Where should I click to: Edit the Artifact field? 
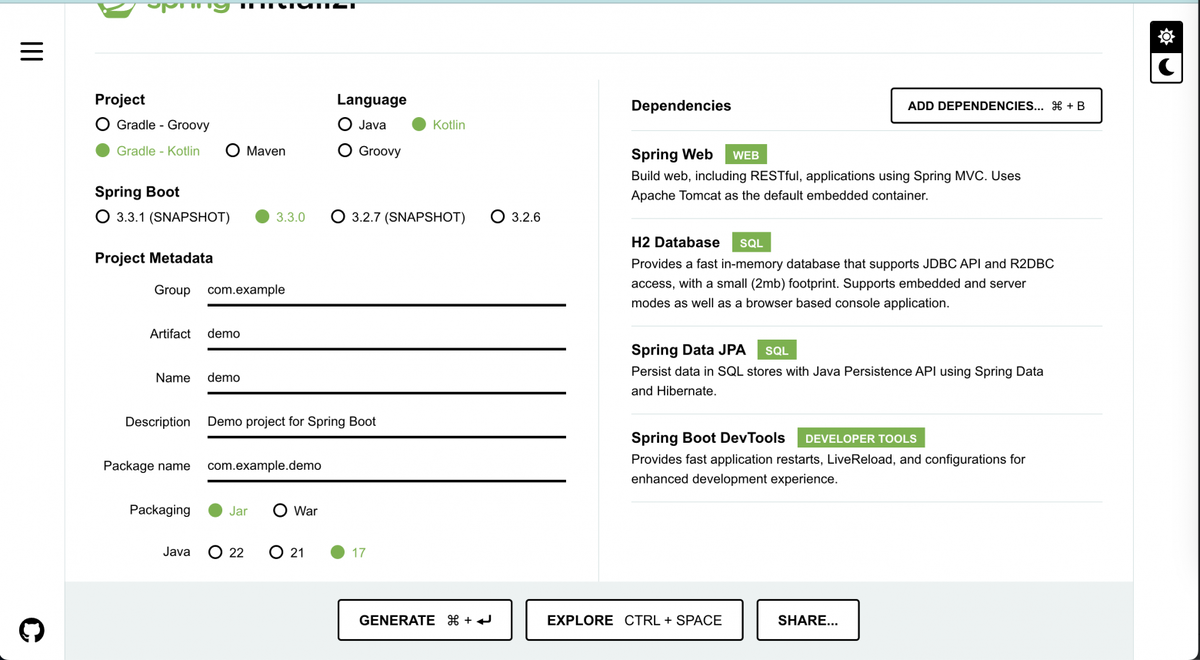pyautogui.click(x=386, y=334)
